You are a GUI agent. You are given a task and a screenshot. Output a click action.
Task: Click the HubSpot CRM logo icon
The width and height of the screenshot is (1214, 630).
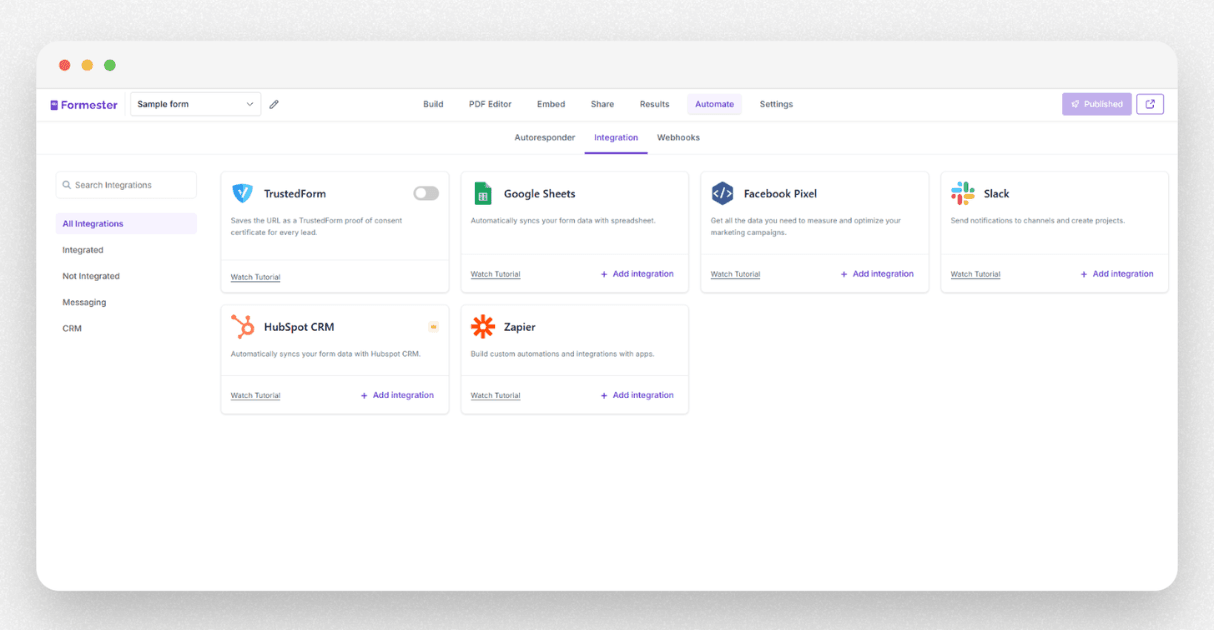[x=242, y=327]
